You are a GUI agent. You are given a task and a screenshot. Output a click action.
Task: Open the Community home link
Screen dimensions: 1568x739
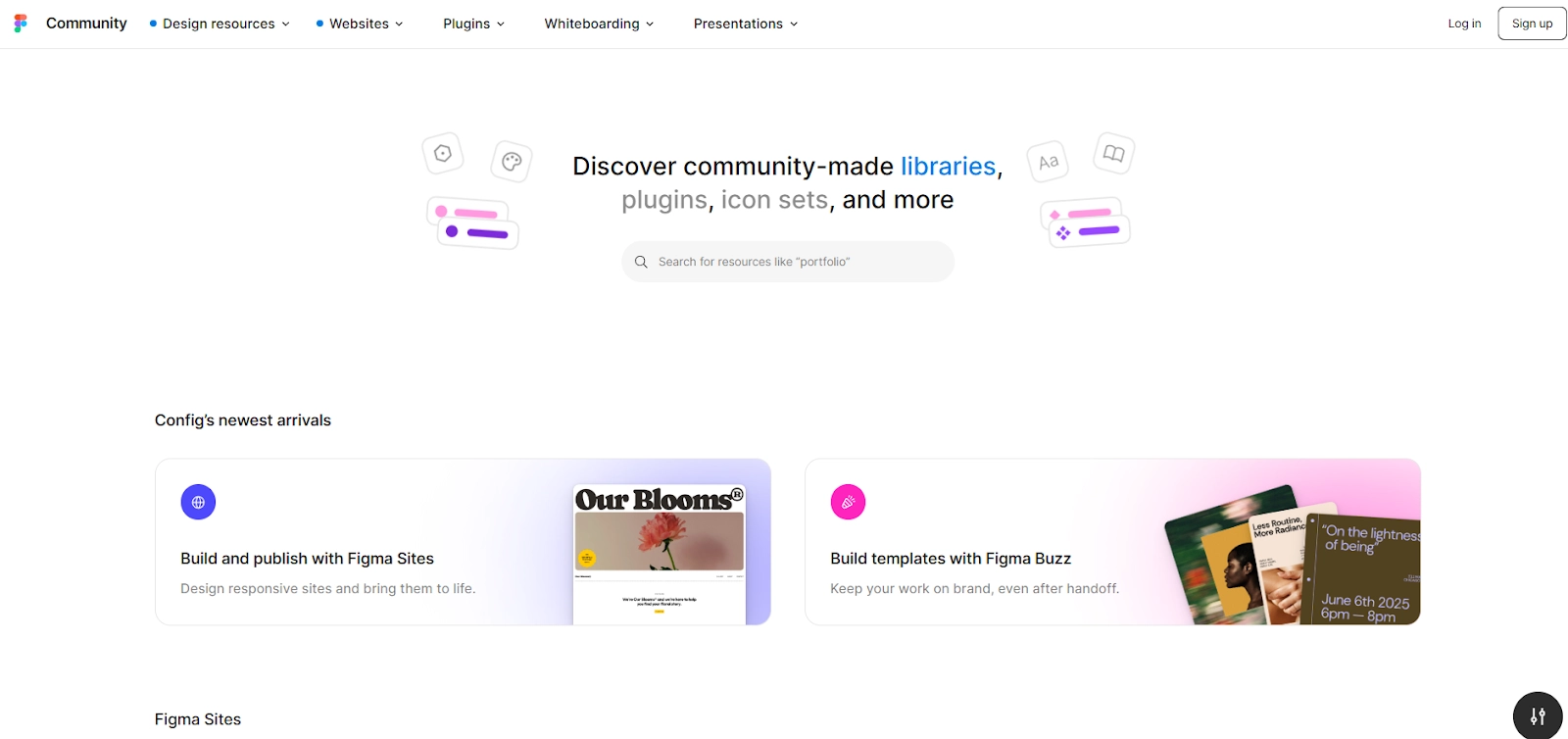(x=86, y=24)
